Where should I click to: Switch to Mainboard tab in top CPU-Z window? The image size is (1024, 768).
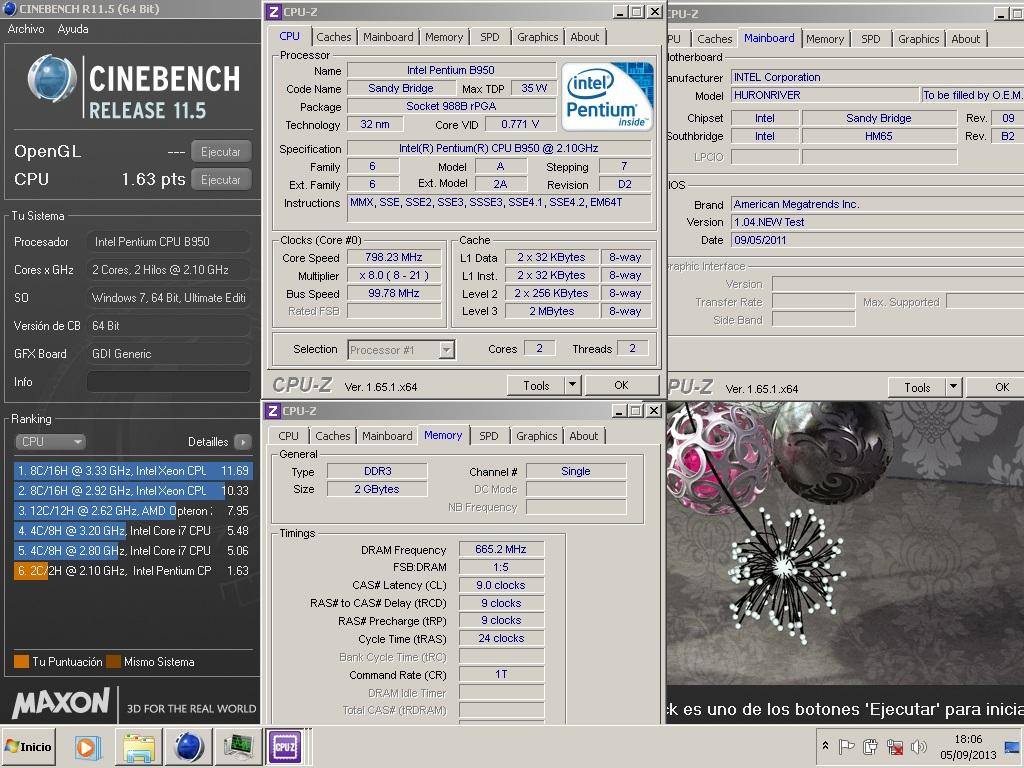[x=388, y=37]
